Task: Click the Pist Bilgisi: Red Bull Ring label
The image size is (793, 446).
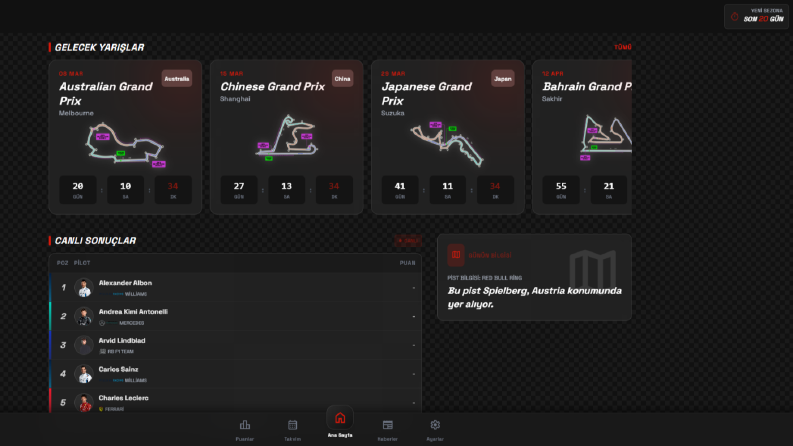Action: point(484,278)
